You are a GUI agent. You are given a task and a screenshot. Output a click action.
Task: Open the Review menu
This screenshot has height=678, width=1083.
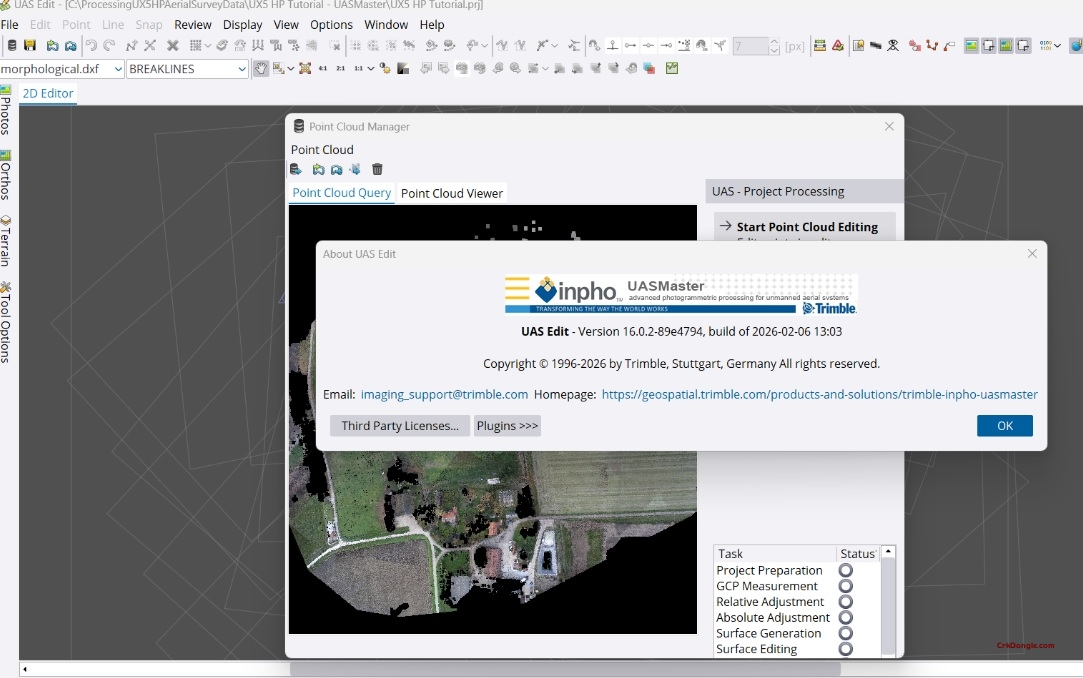tap(193, 24)
